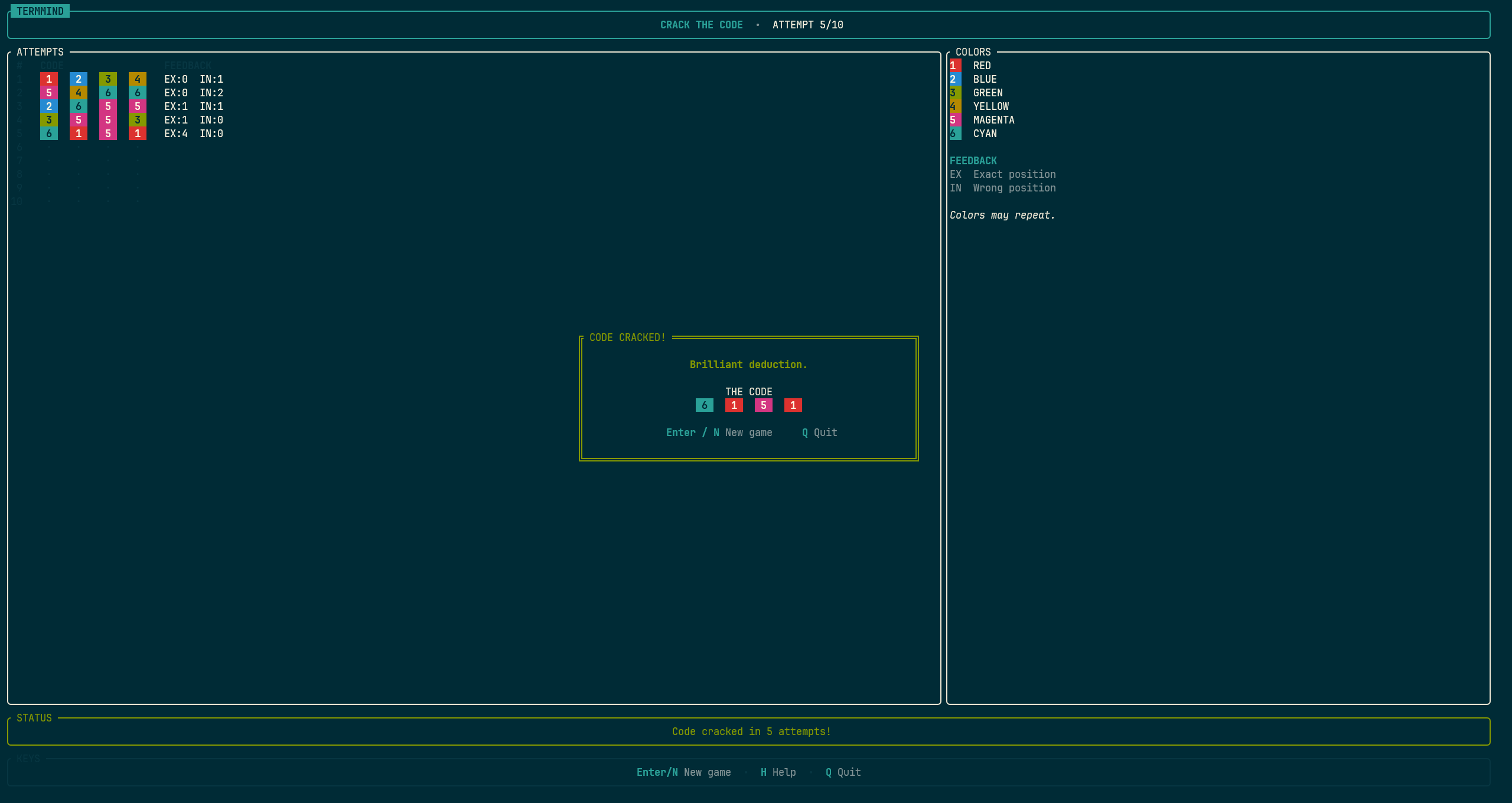Click the Blue swatch numbered 2 in Colors

[955, 79]
